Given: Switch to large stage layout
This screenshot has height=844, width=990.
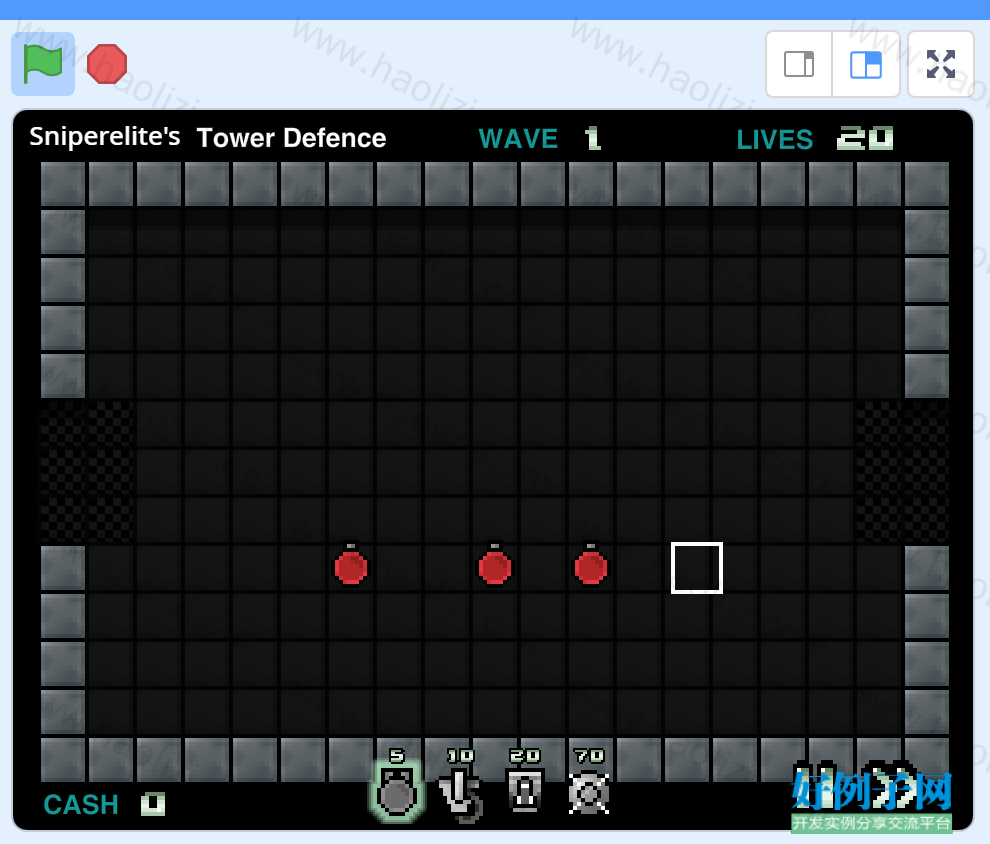Looking at the screenshot, I should coord(866,64).
